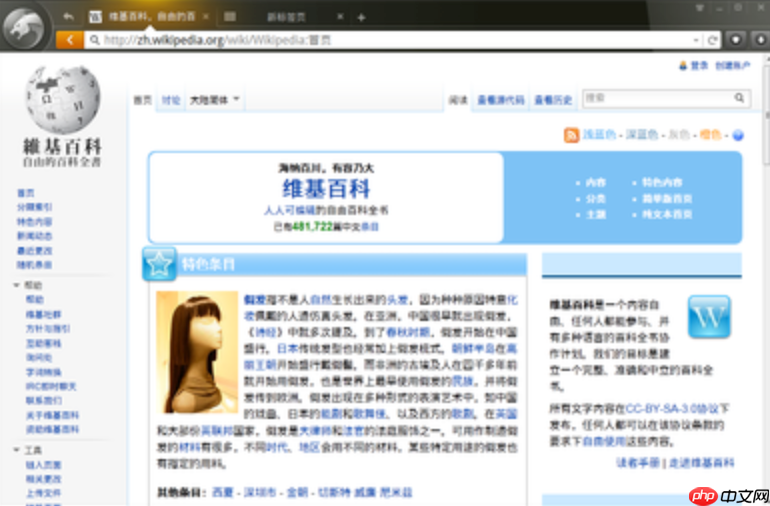Open the 深圳市 article link
Viewport: 770px width, 506px height.
[260, 492]
